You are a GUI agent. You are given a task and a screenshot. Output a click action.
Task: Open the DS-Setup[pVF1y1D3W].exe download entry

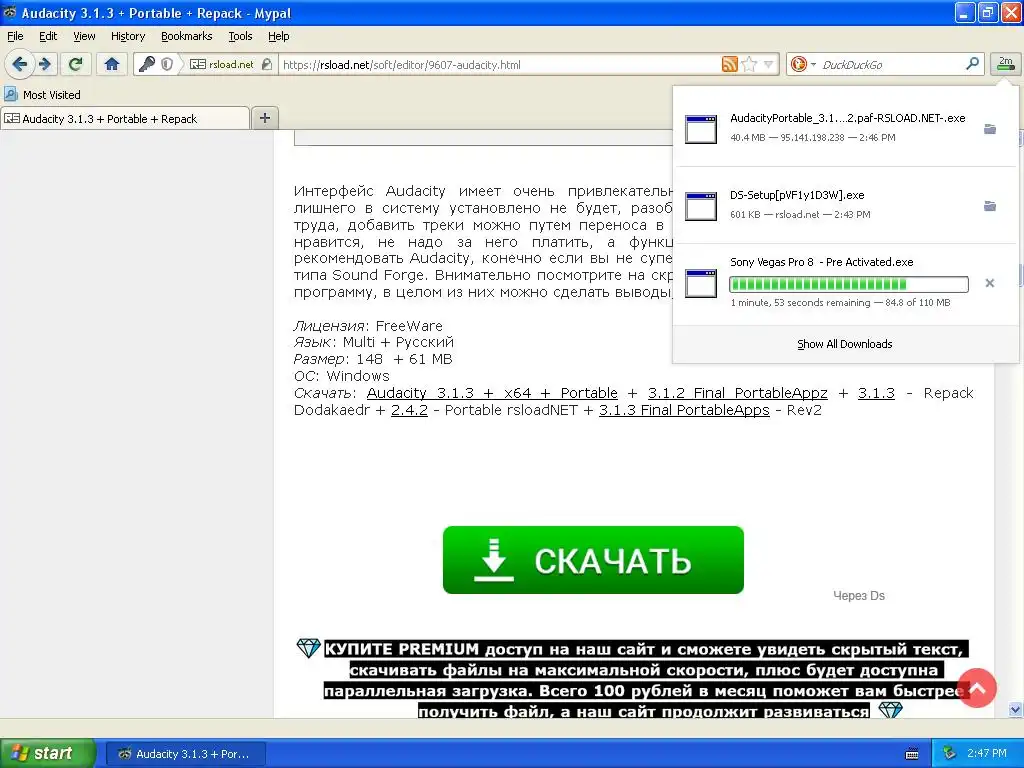pos(846,204)
